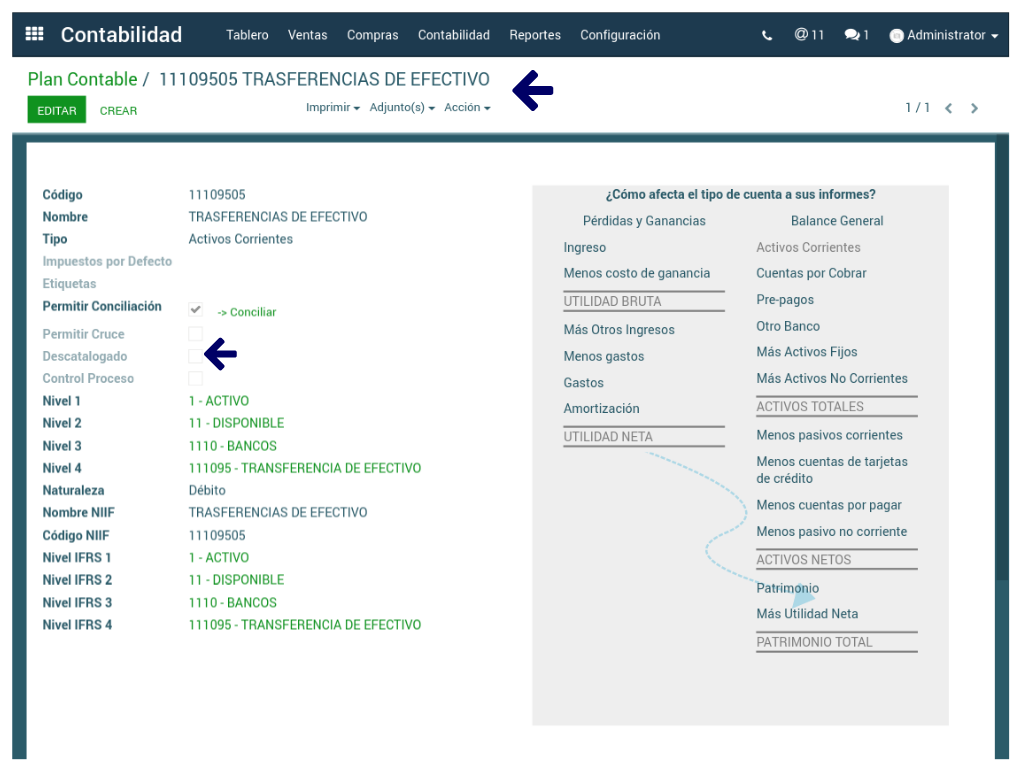
Task: Enable the Permitir Cruce checkbox
Action: point(196,334)
